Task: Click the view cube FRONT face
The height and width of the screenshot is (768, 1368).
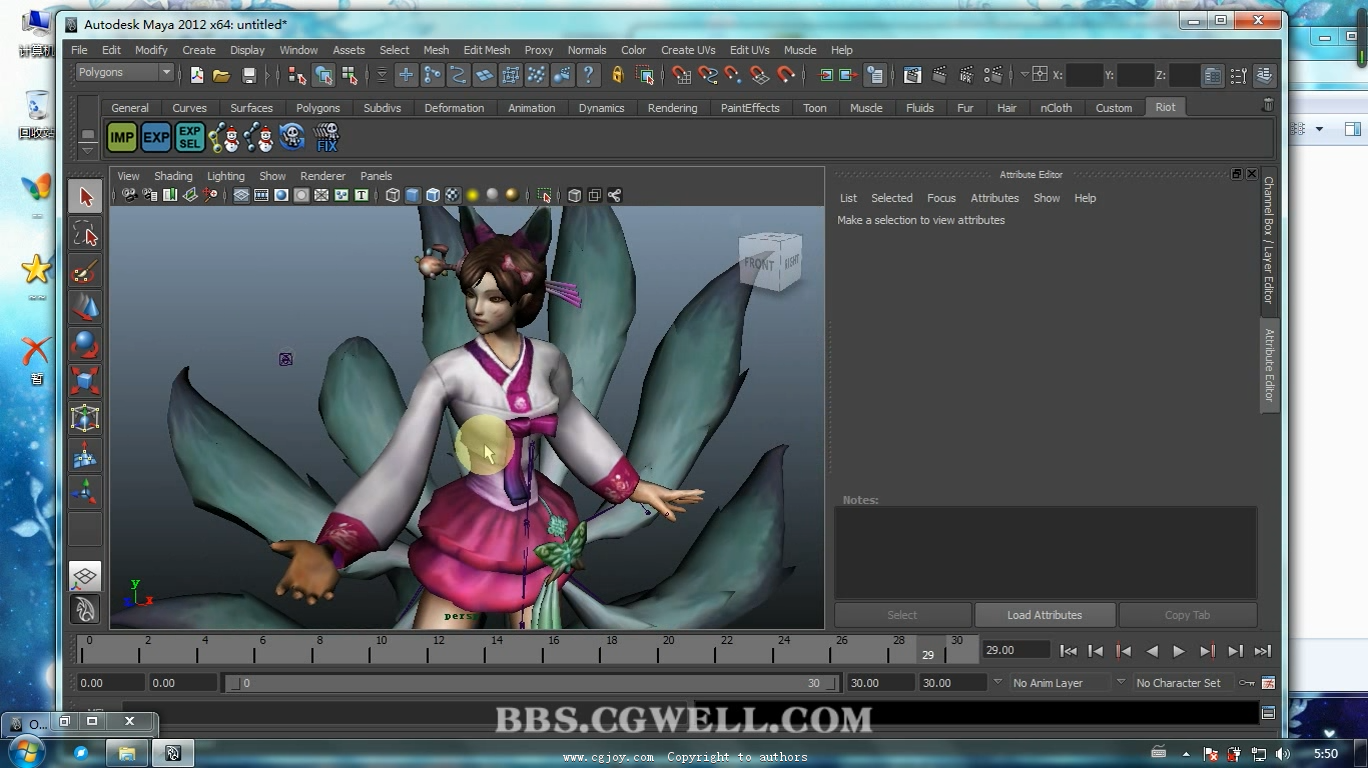Action: [x=759, y=265]
